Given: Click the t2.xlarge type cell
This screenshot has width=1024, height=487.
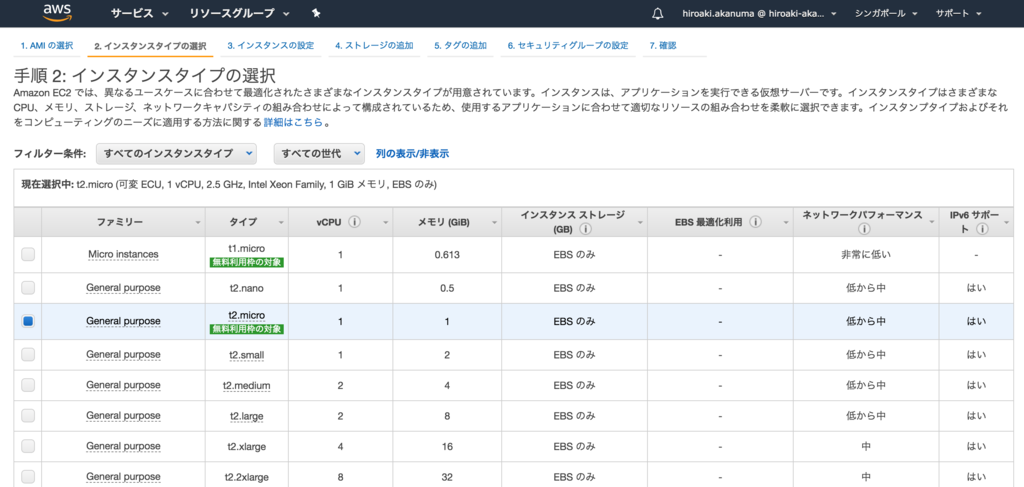Looking at the screenshot, I should (x=247, y=447).
